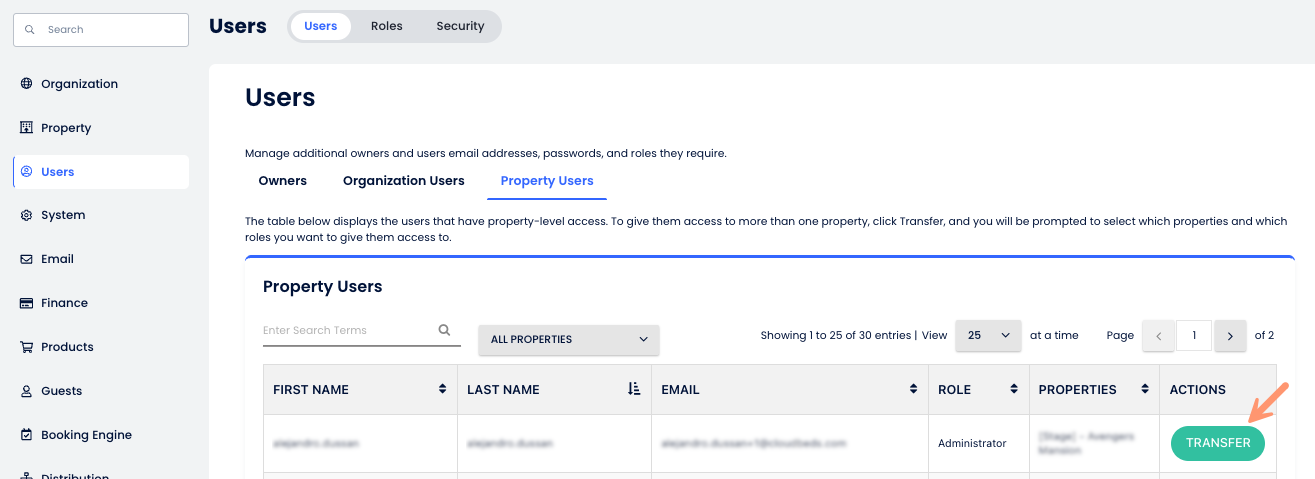Click the Enter Search Terms field

(x=345, y=330)
